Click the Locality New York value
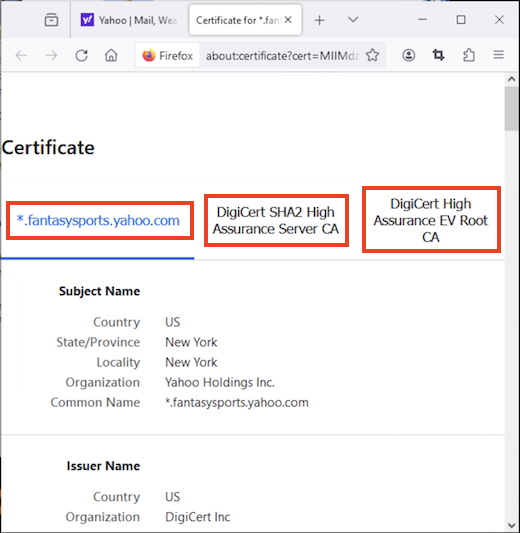This screenshot has width=520, height=533. pyautogui.click(x=191, y=362)
